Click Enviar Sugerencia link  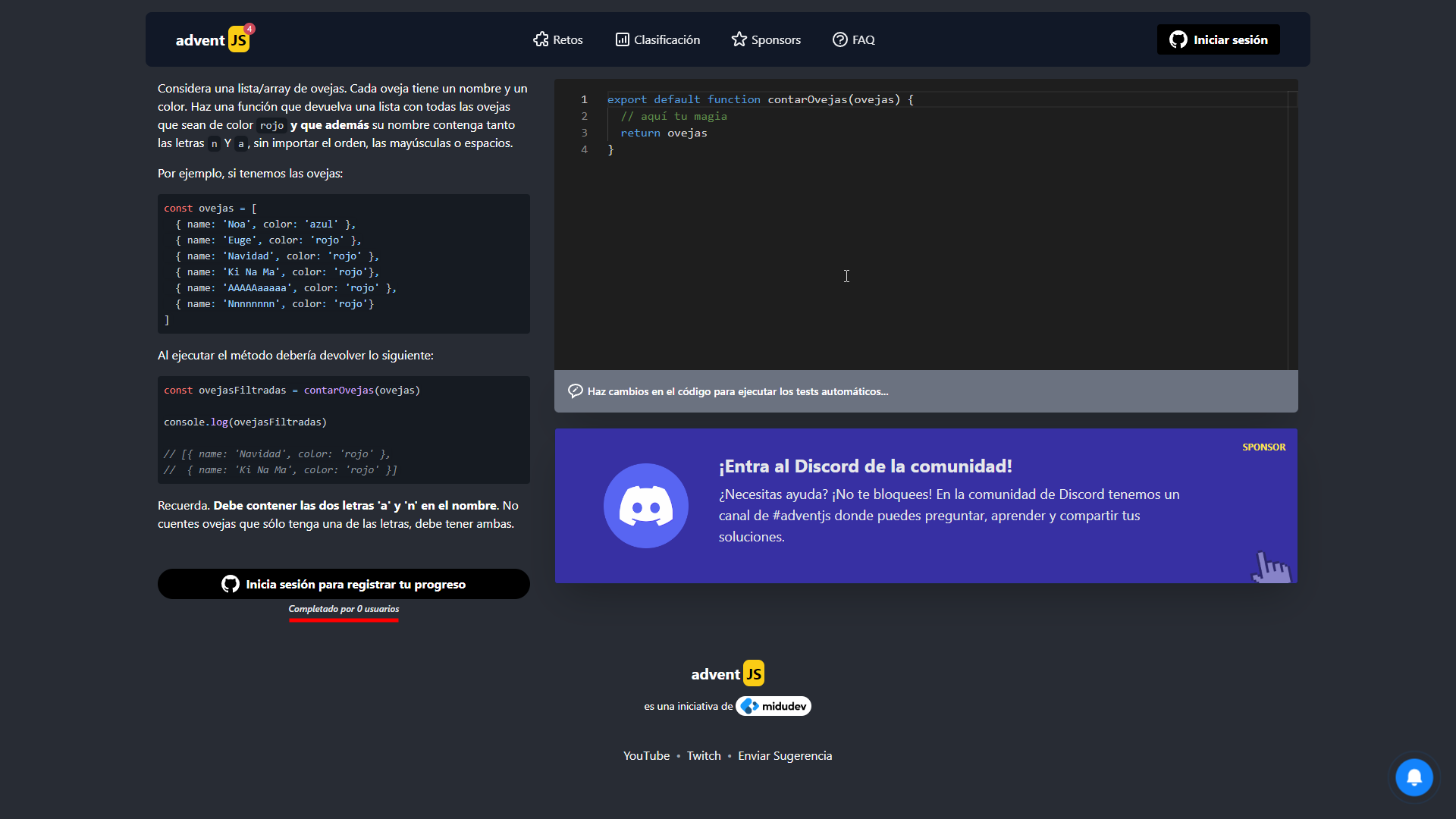pos(785,755)
